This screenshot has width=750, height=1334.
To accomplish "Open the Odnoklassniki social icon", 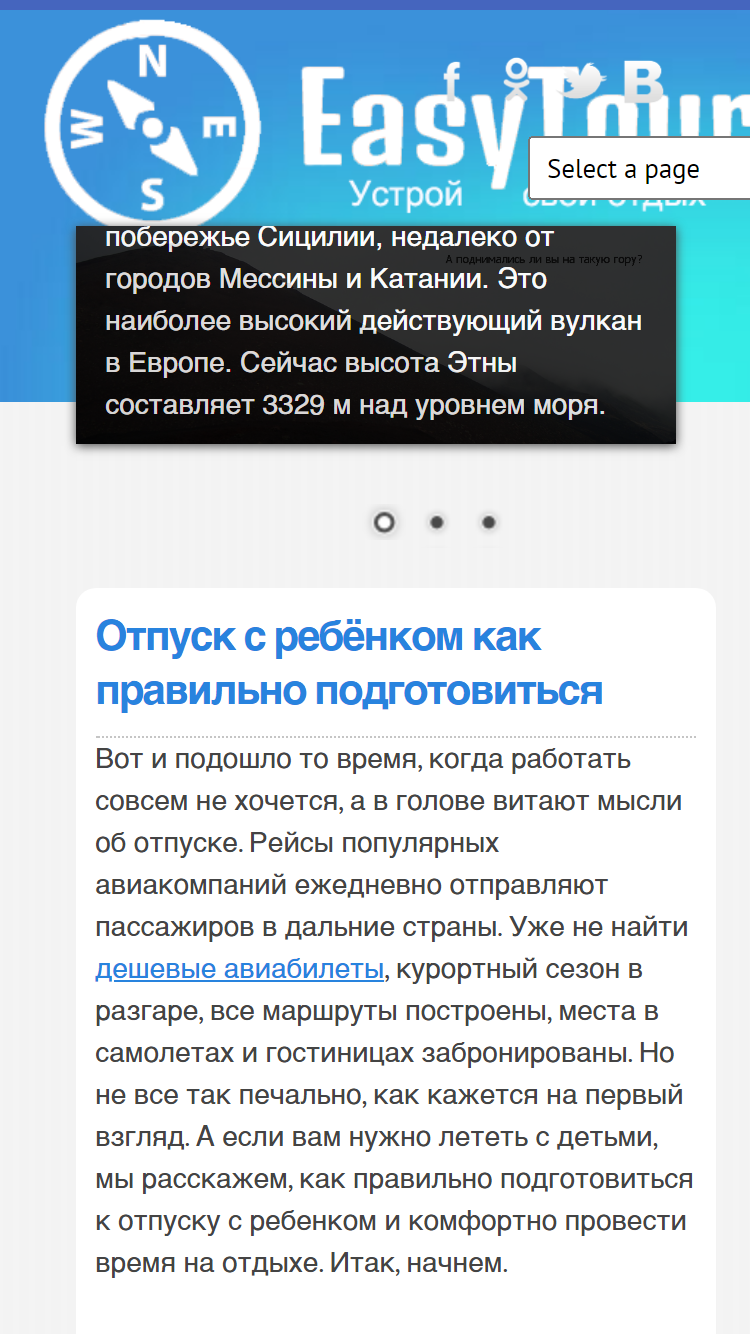I will coord(516,79).
